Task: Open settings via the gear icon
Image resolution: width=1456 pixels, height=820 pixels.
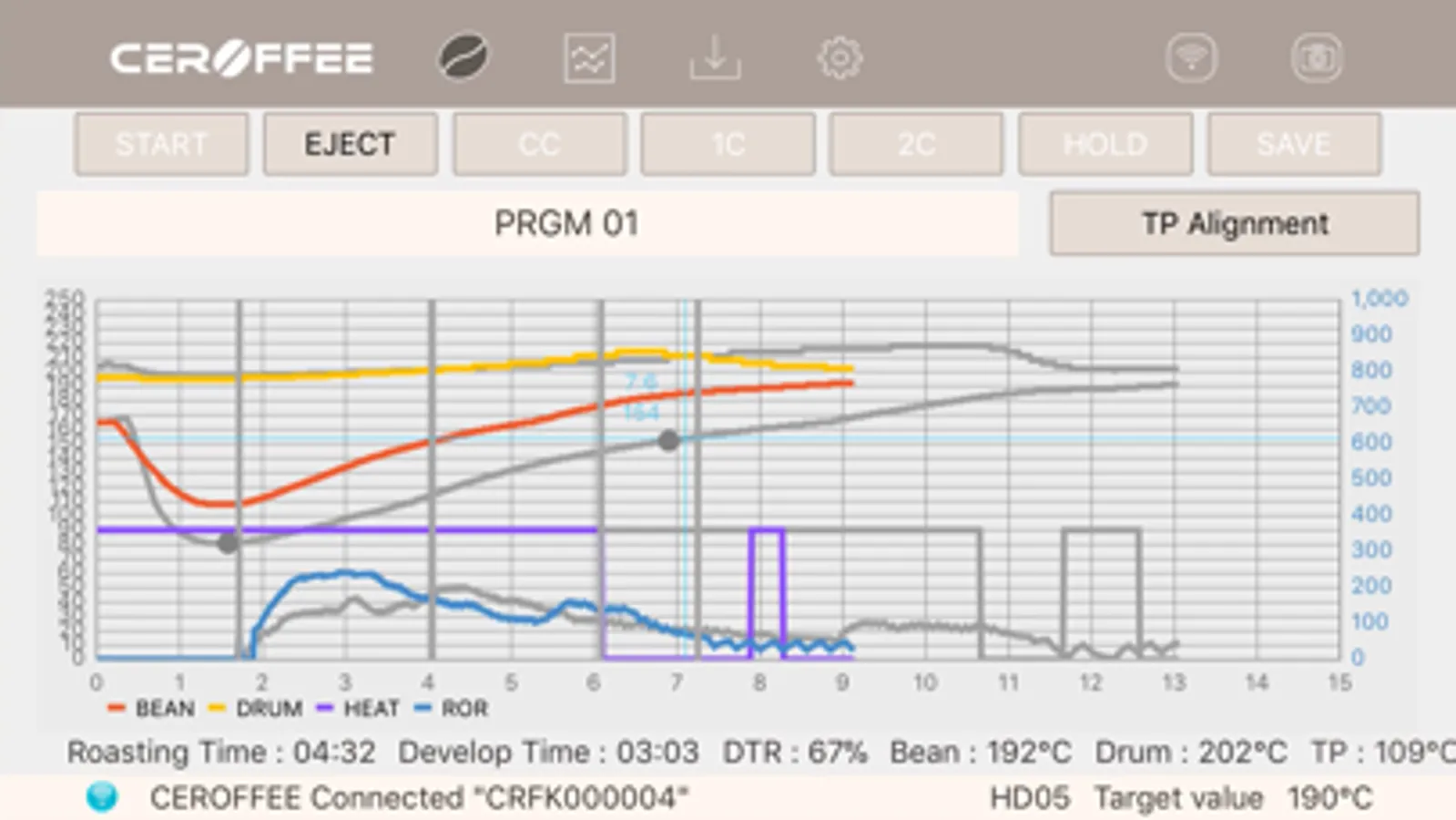Action: pos(840,58)
